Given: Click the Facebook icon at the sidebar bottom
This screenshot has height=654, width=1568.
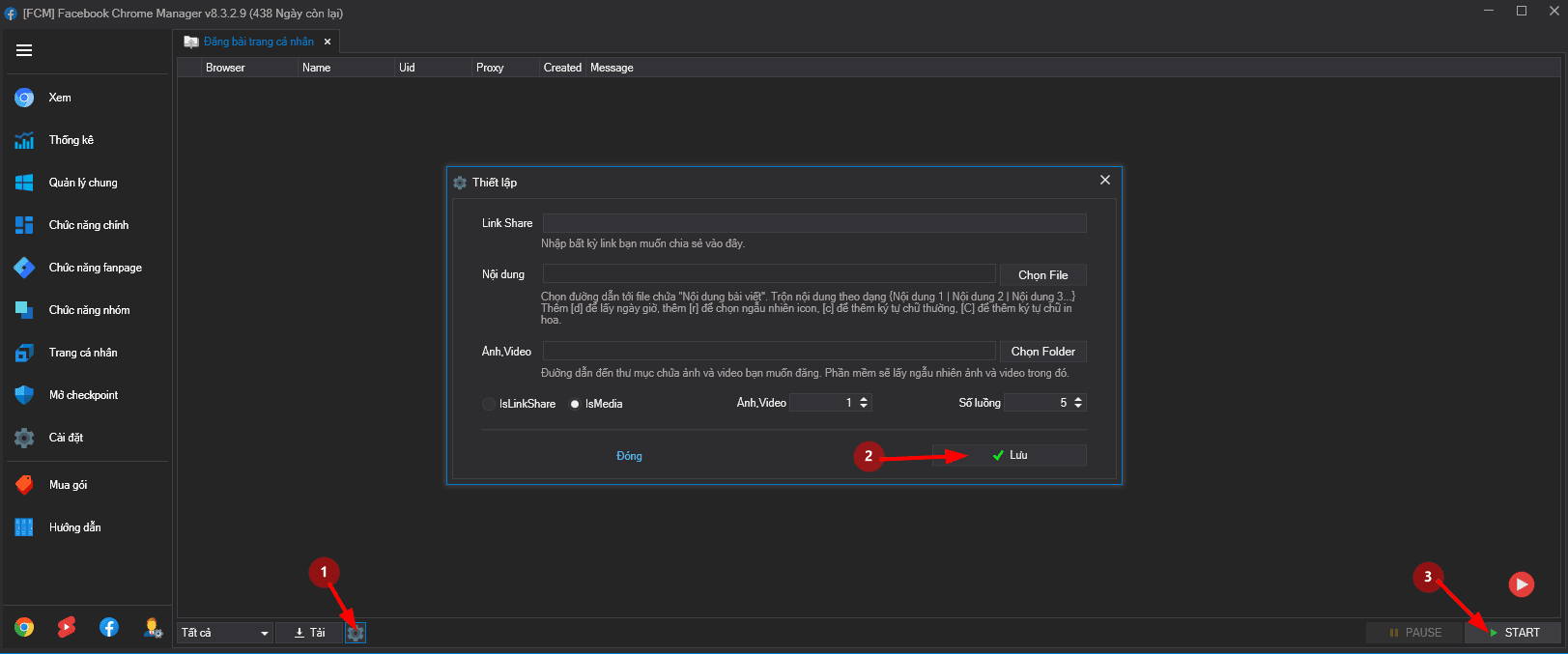Looking at the screenshot, I should click(109, 628).
